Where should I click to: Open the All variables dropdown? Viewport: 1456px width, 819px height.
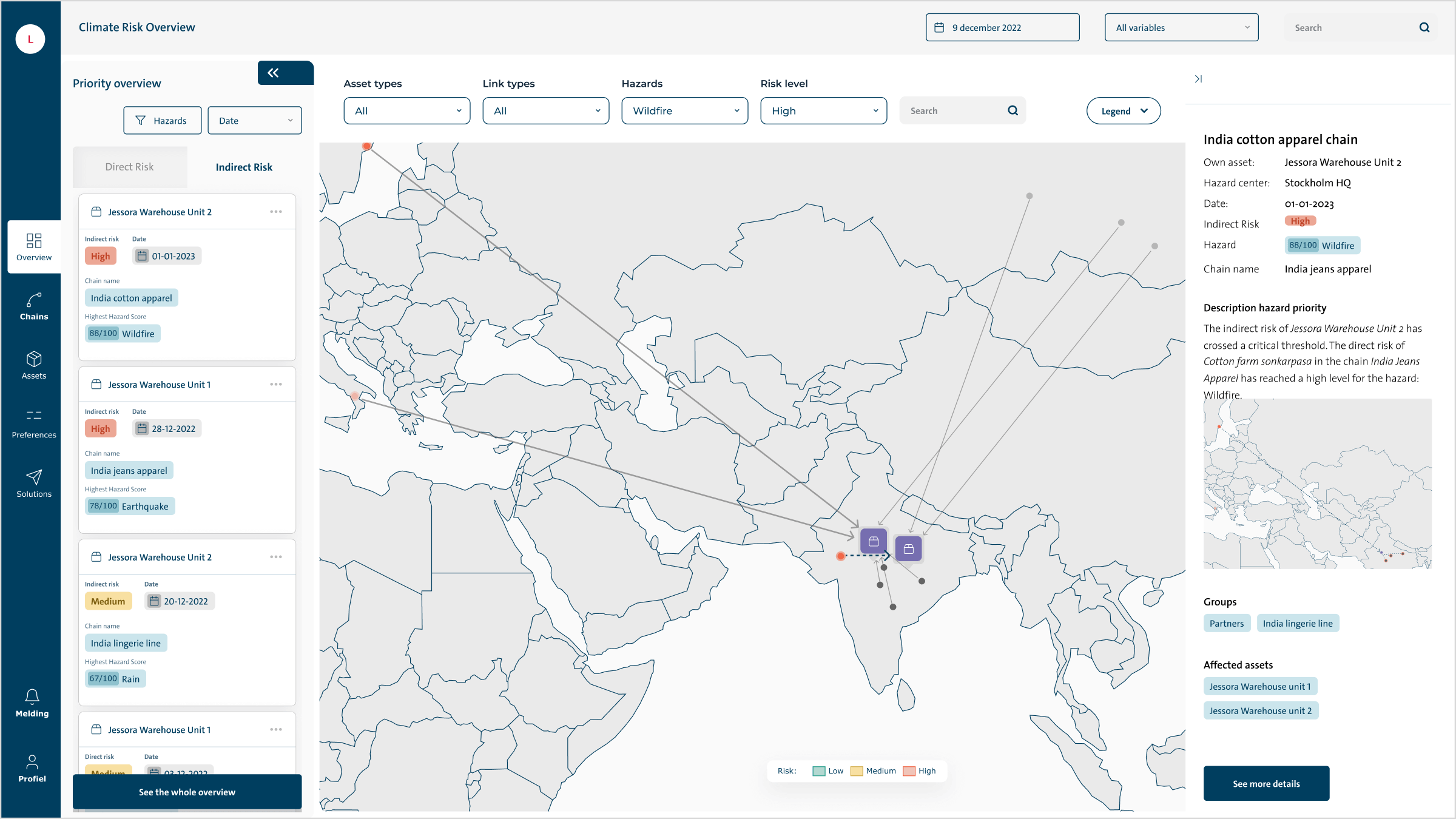click(x=1181, y=28)
